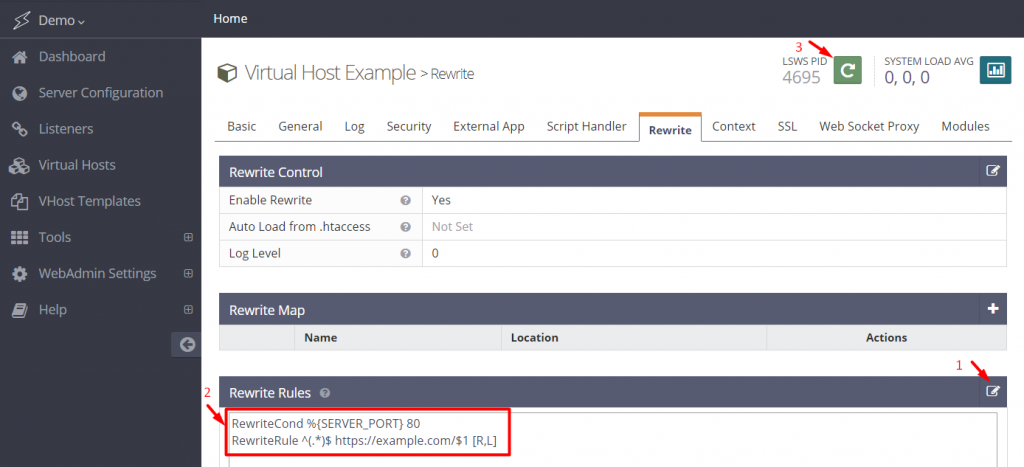This screenshot has height=467, width=1024.
Task: Open the Demo dropdown at top left
Action: [x=62, y=21]
